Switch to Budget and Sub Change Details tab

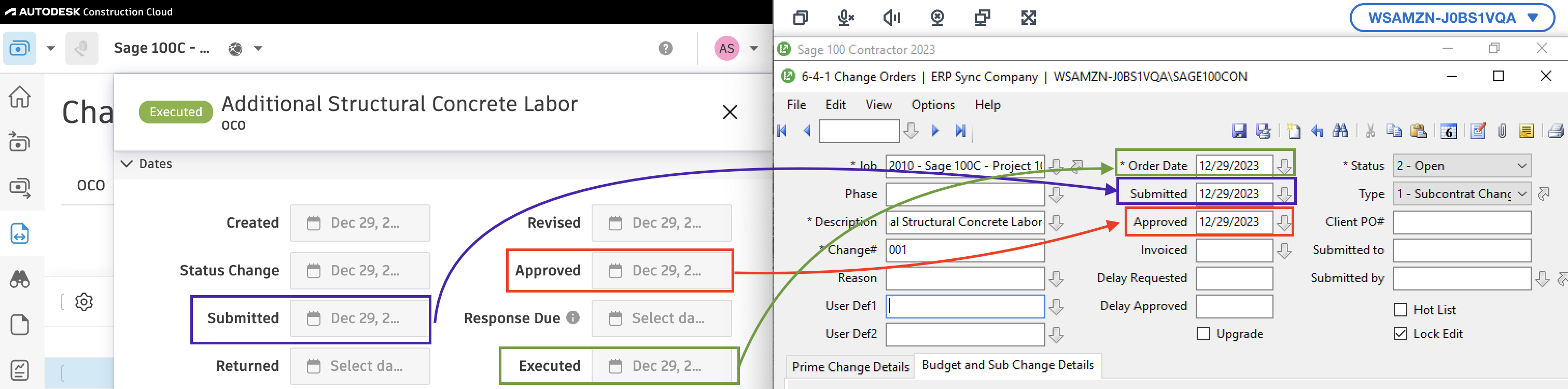[1008, 365]
